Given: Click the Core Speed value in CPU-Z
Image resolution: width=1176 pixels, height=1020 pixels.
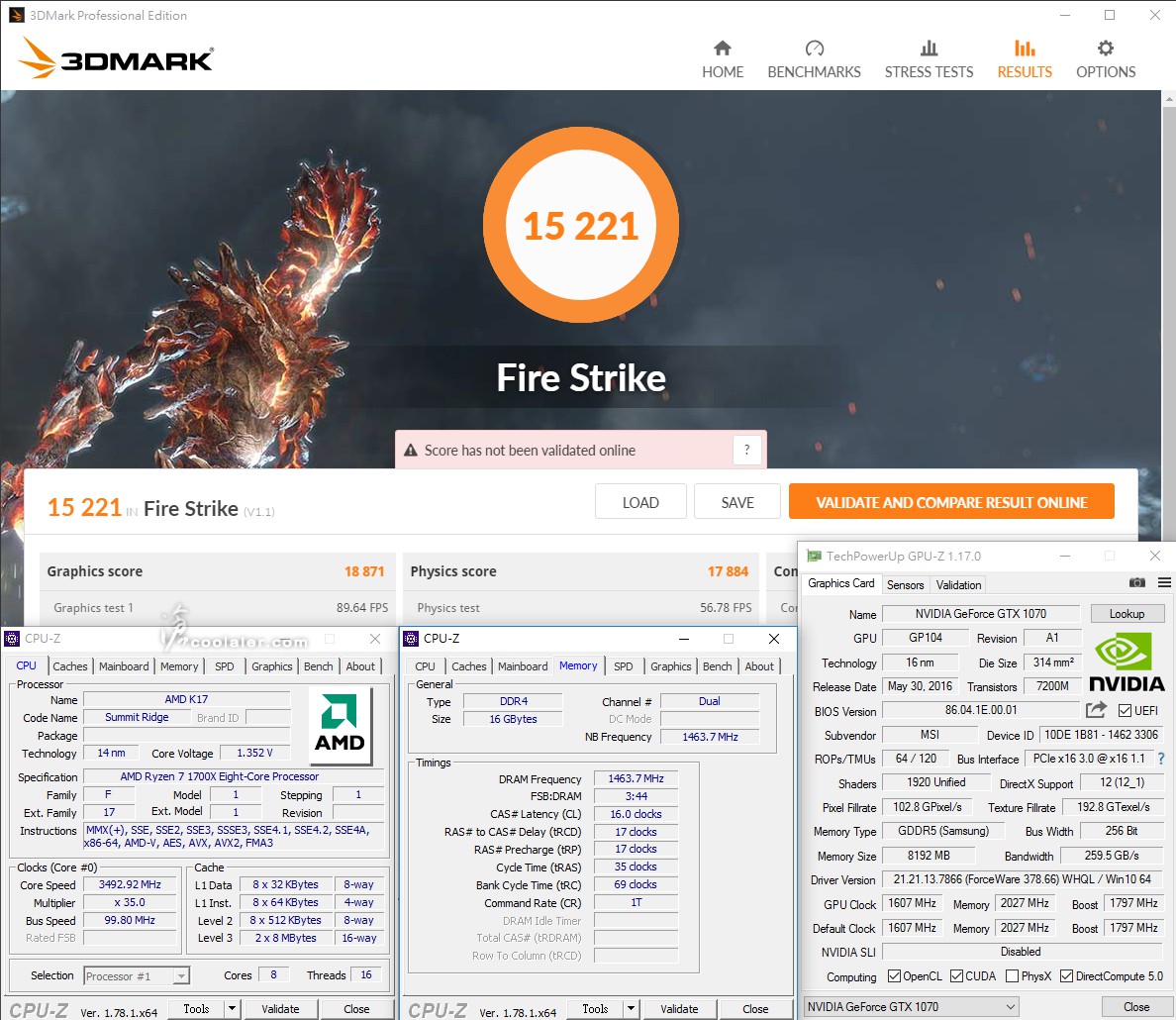Looking at the screenshot, I should [130, 885].
